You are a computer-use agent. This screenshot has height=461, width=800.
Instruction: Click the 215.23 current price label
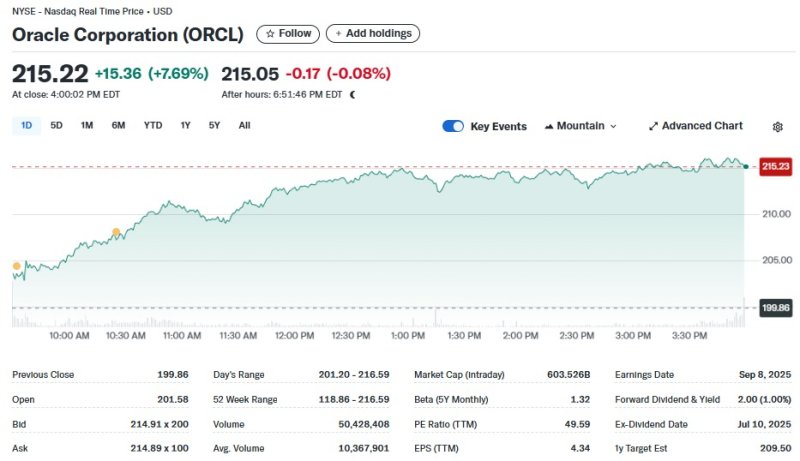[775, 166]
